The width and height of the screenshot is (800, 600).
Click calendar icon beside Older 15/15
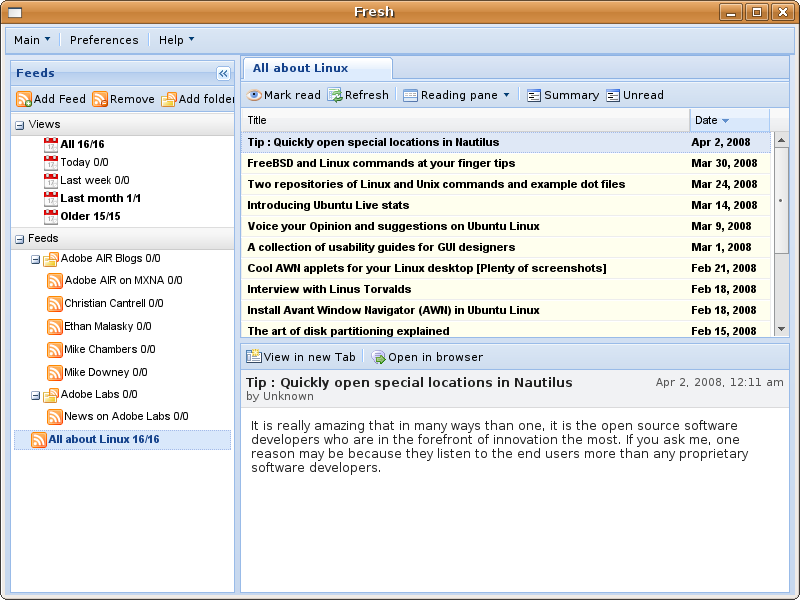[x=51, y=217]
